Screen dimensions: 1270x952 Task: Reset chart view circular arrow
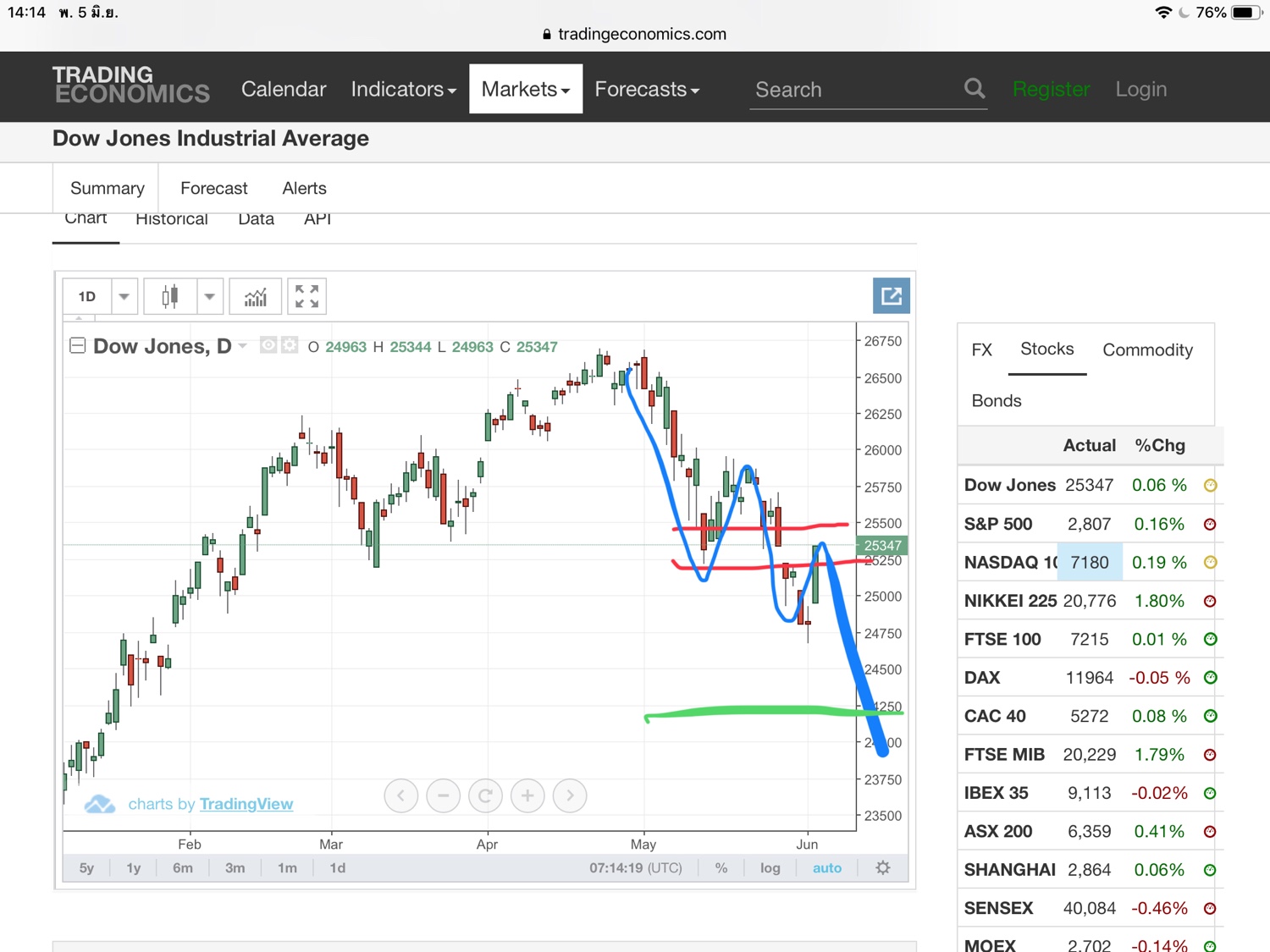(485, 795)
